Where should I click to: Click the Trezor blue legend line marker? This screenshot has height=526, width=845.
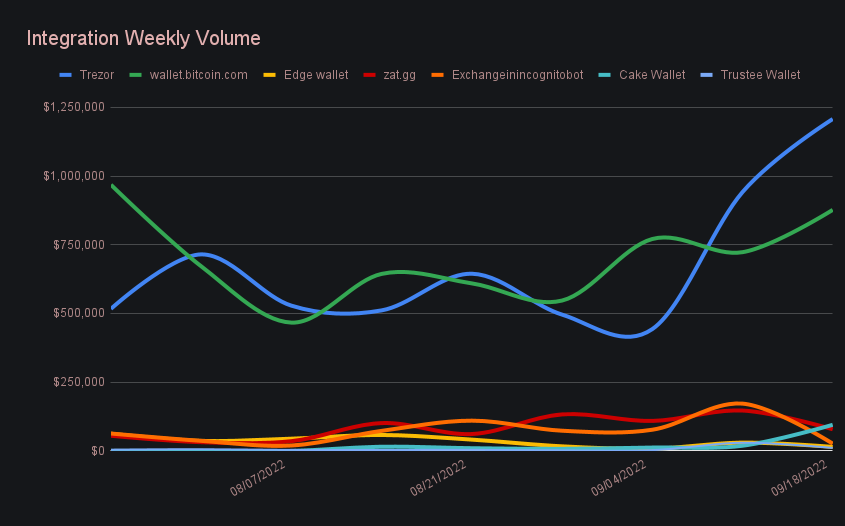66,75
